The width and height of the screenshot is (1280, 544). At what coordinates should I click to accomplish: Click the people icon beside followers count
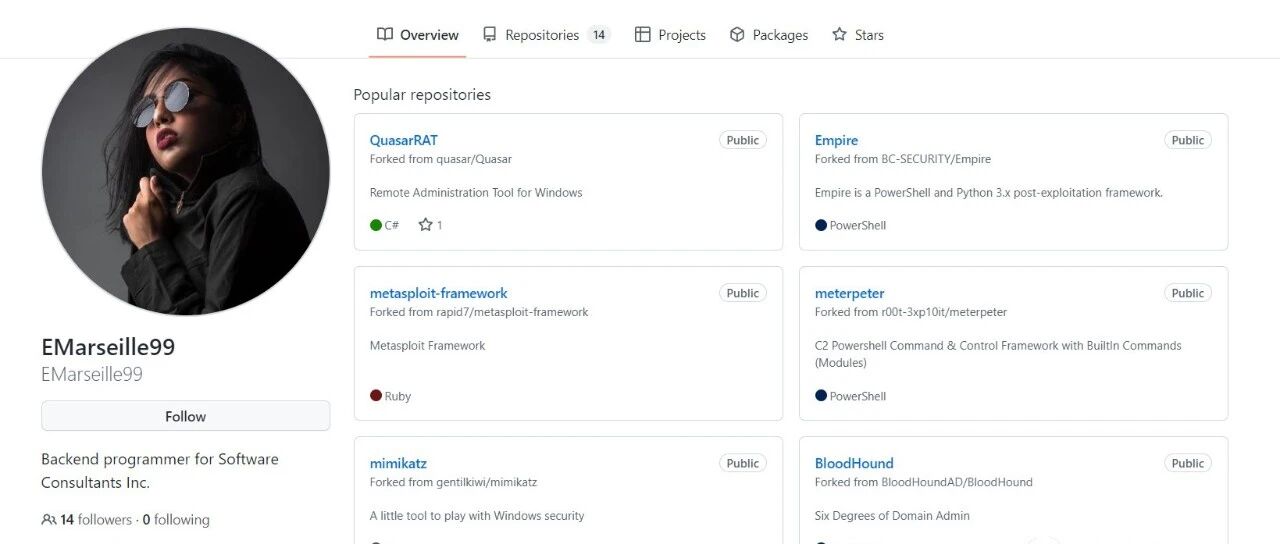pos(49,520)
